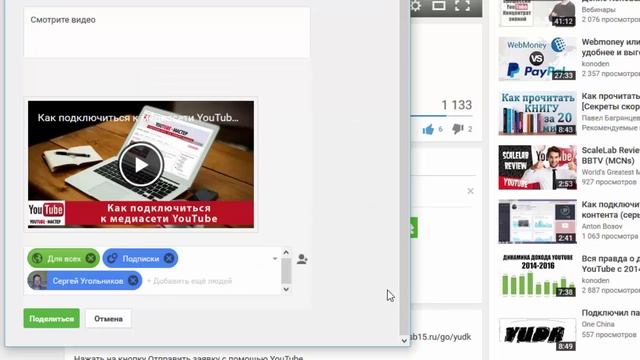Open audience dropdown arrow in recipients box
Screen dimensions: 640x360
275,258
